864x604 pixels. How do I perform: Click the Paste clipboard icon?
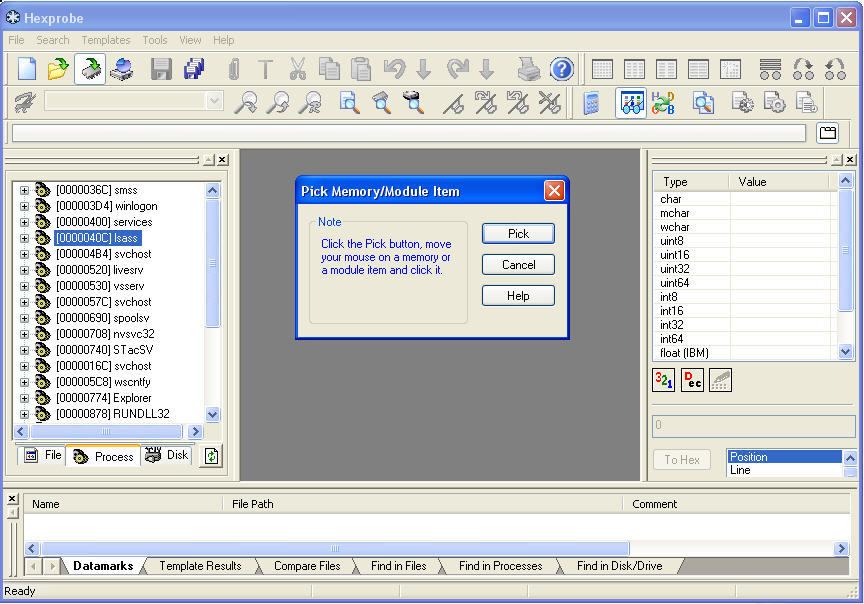pos(361,69)
